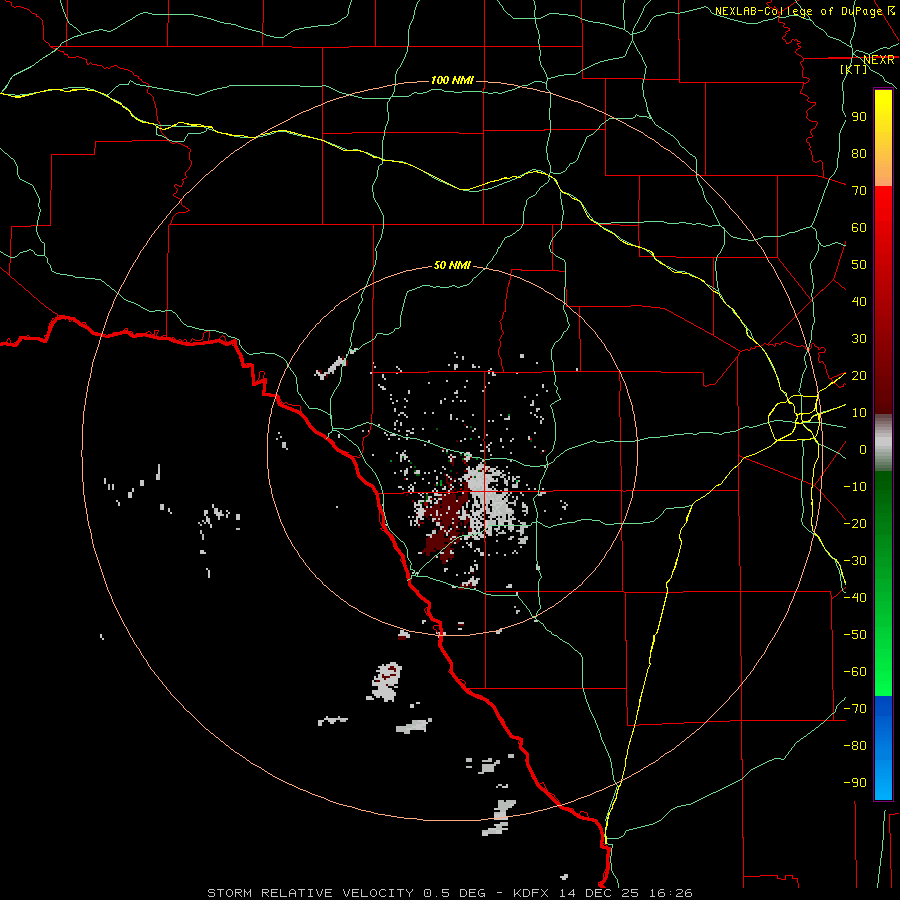This screenshot has height=900, width=900.
Task: Click the NEXLAB-College of DuPage label
Action: click(804, 11)
